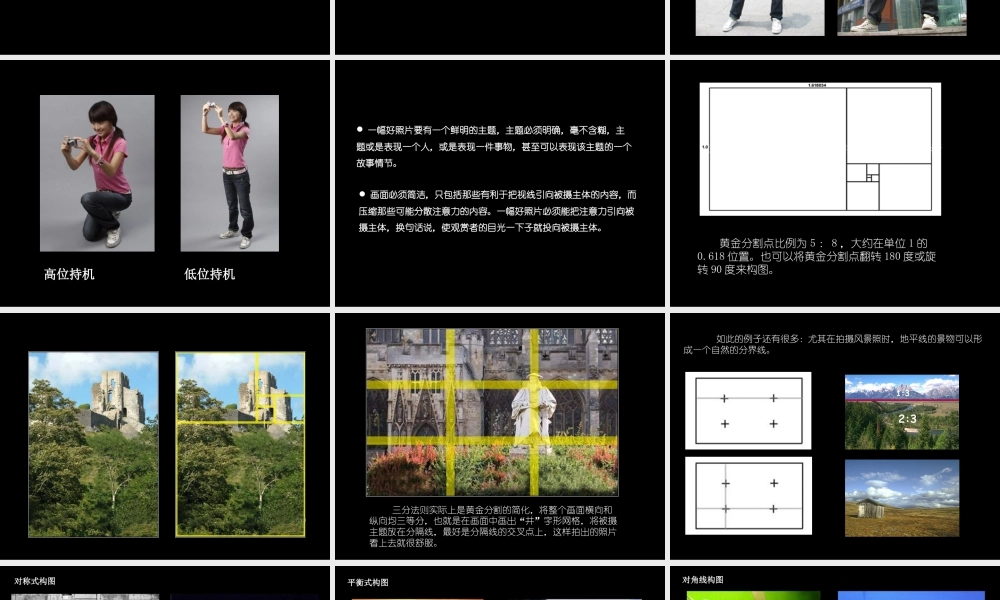The width and height of the screenshot is (1000, 600).
Task: Click the standing girl raising camera photo
Action: point(229,173)
